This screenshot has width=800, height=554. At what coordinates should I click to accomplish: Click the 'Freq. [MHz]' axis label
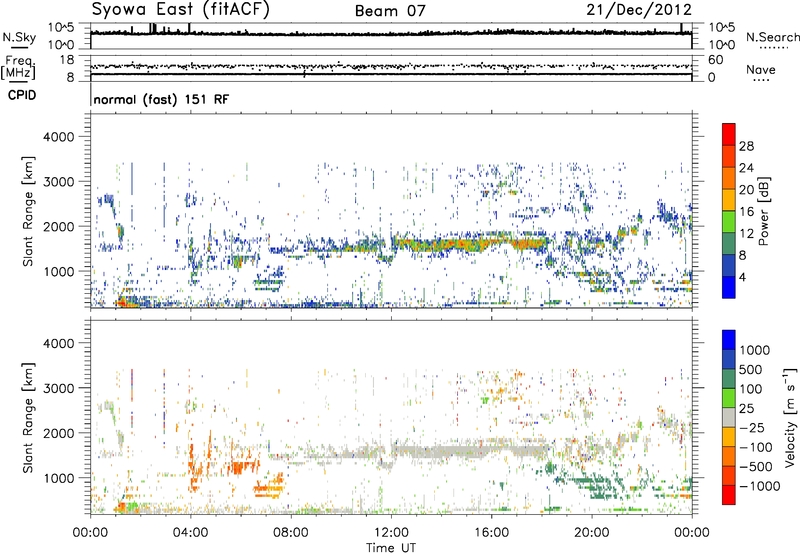(18, 67)
